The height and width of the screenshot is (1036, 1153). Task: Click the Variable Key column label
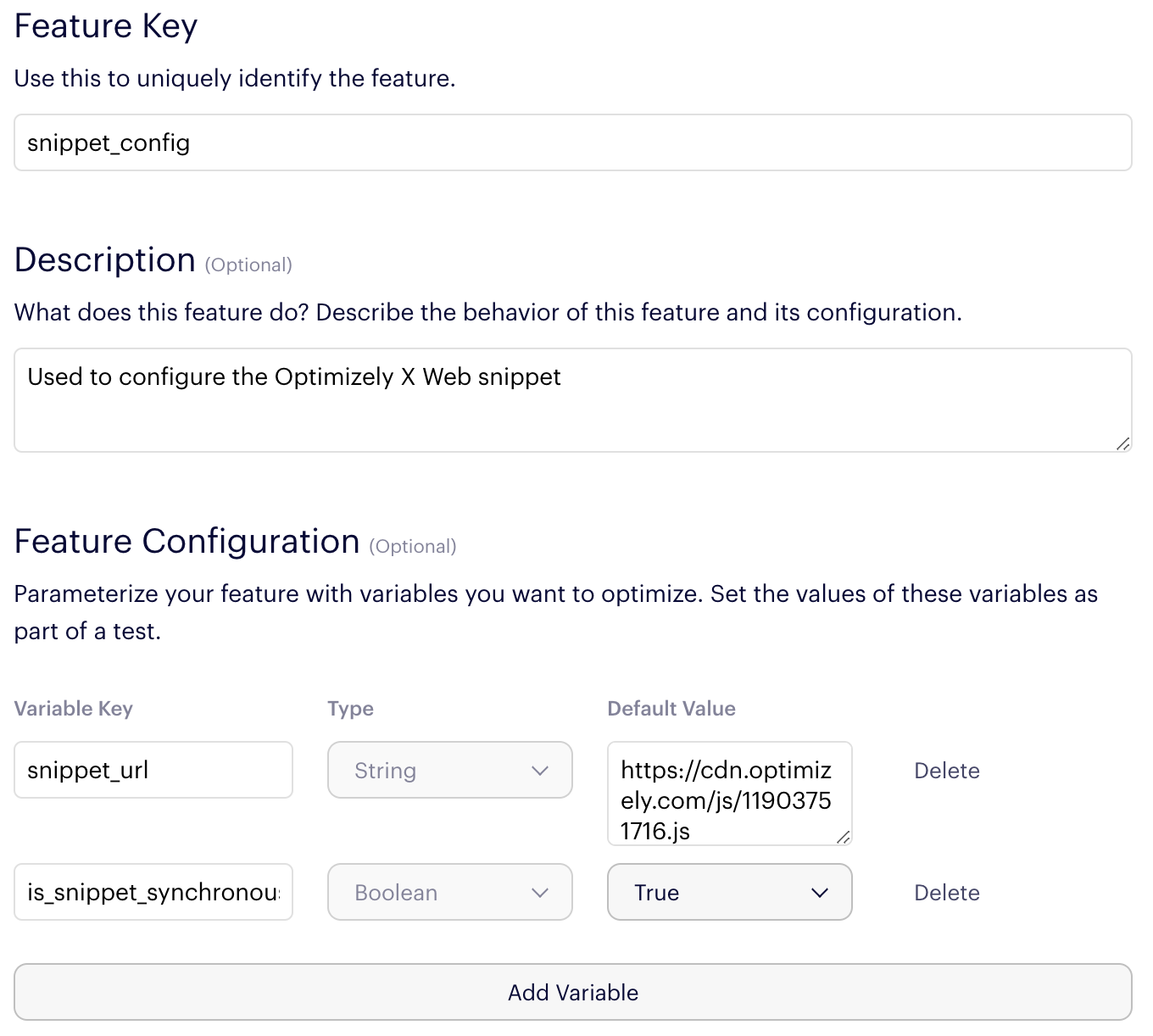click(74, 709)
